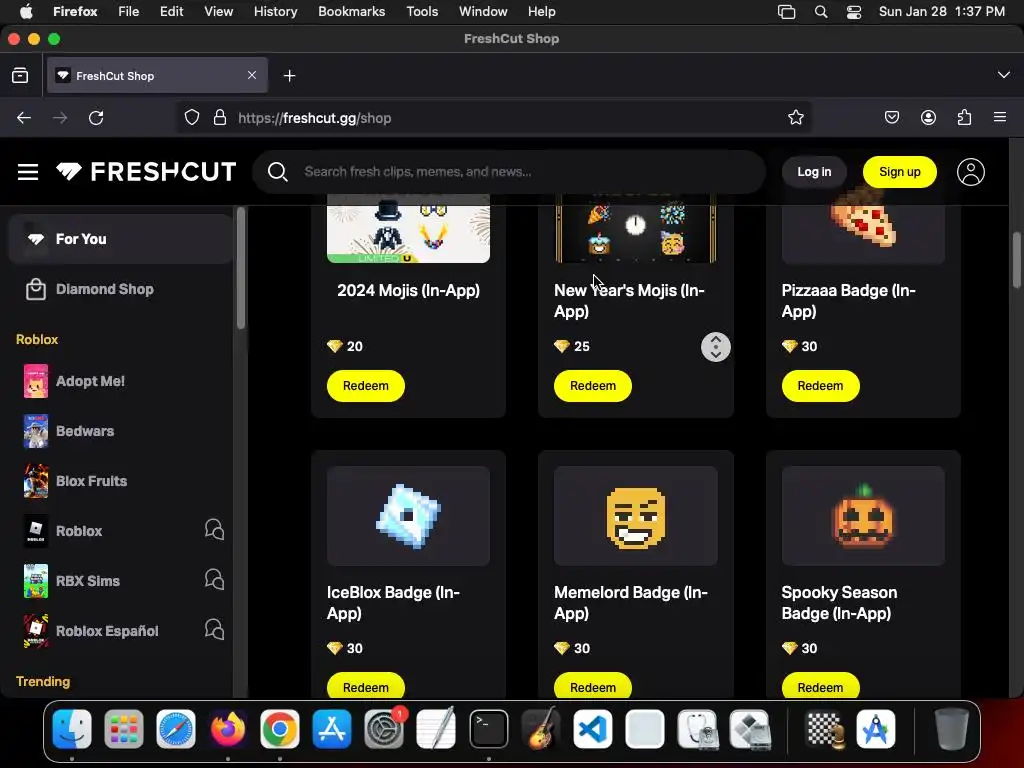Click the tracking protection shield icon
1024x768 pixels.
(x=191, y=118)
